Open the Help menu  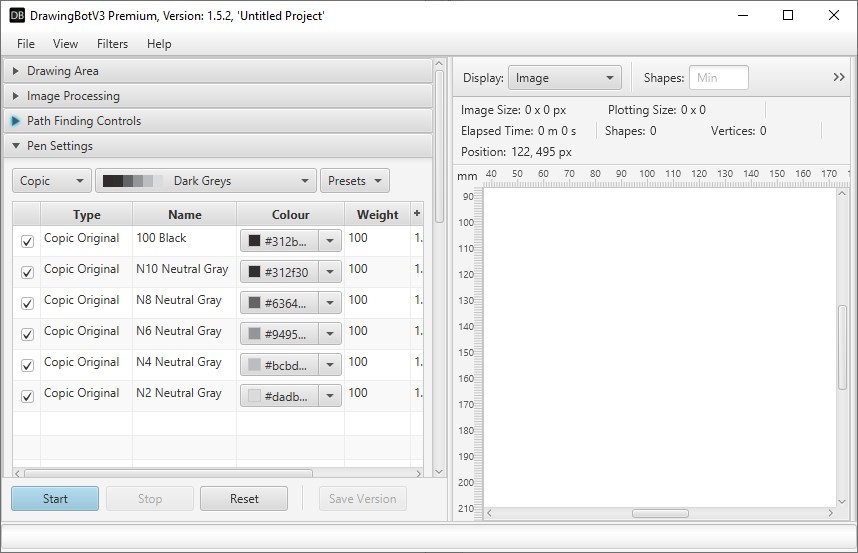(x=159, y=44)
